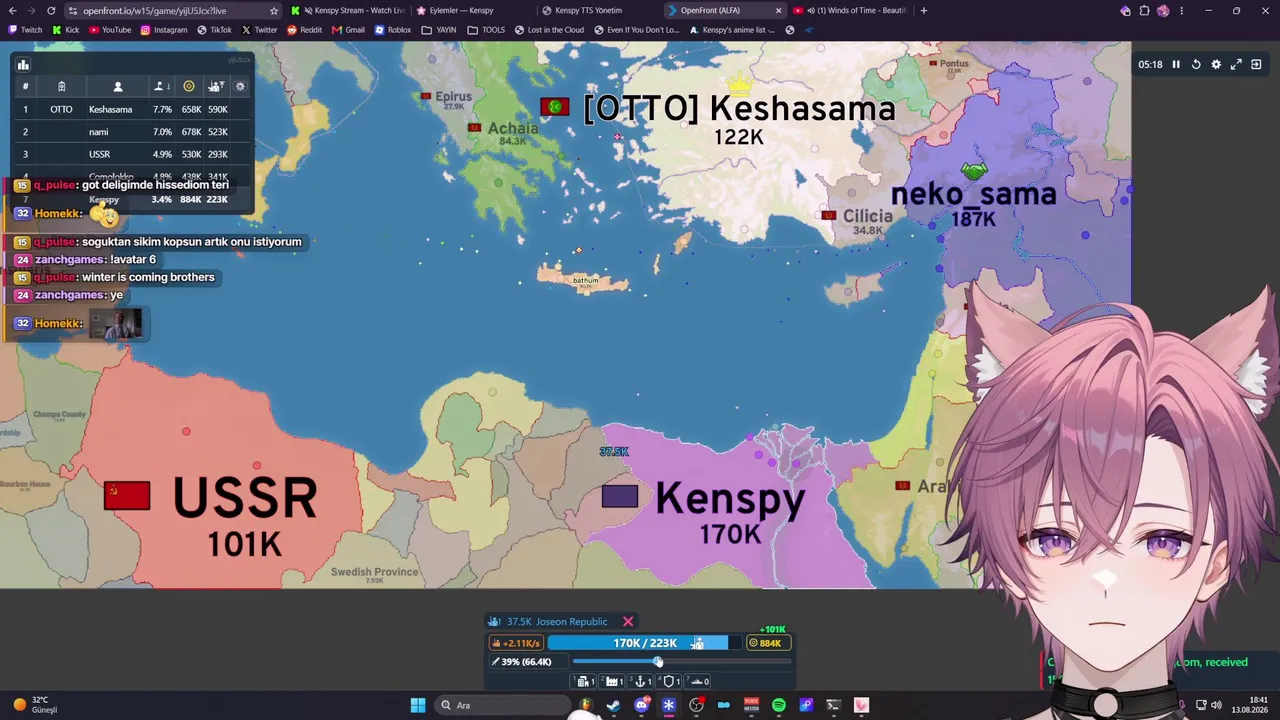1280x720 pixels.
Task: Open Kick bookmark
Action: (65, 30)
